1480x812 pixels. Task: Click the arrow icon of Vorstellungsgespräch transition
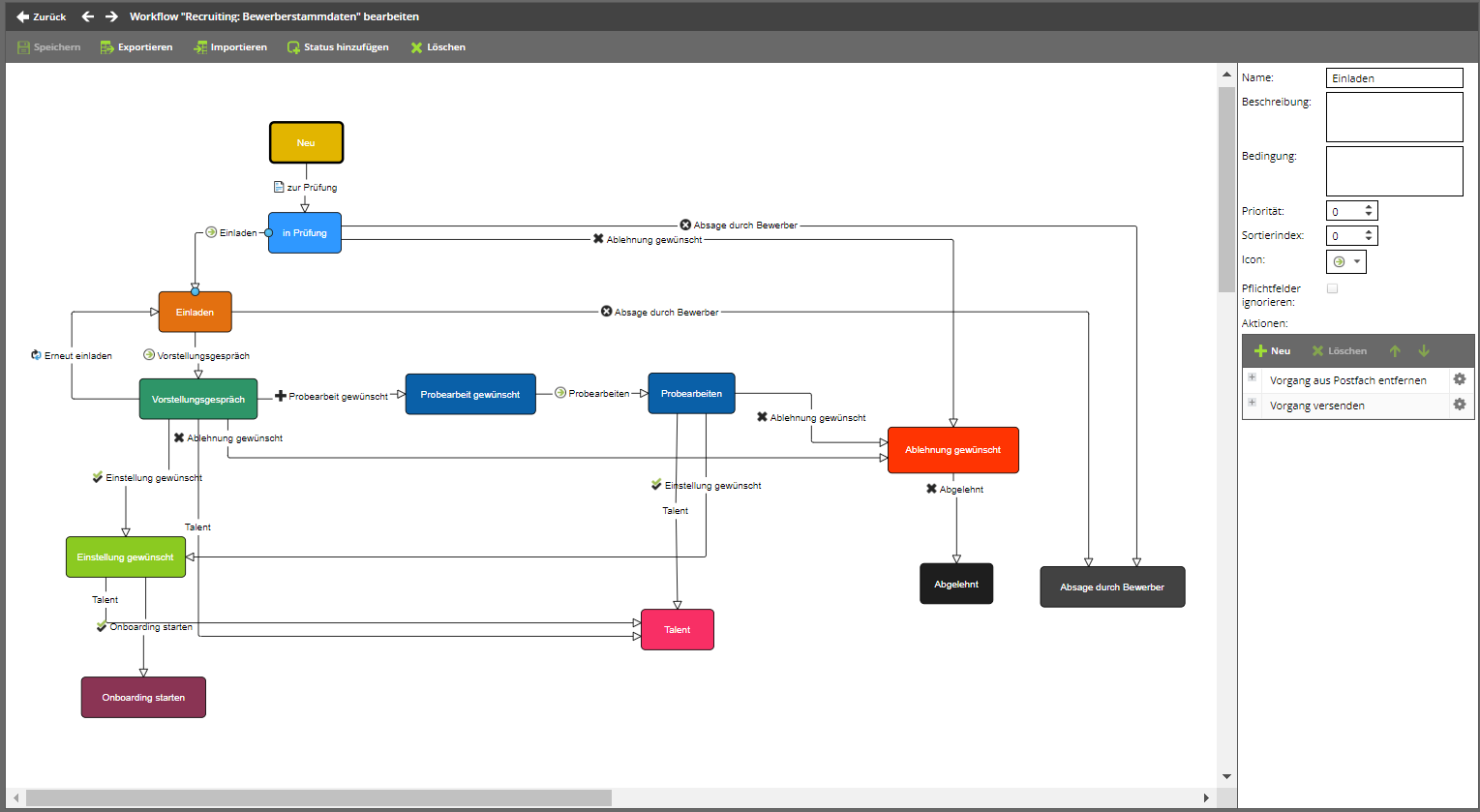[149, 355]
